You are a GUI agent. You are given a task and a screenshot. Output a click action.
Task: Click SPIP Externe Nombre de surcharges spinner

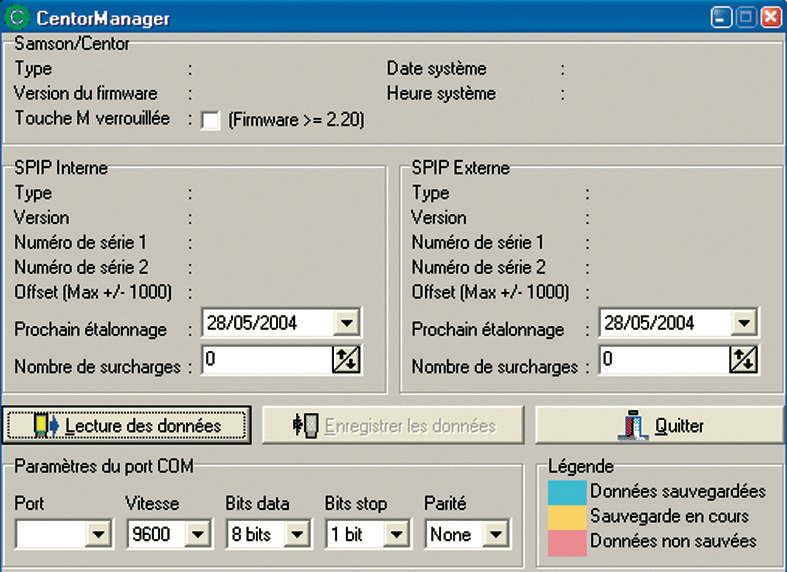click(743, 359)
